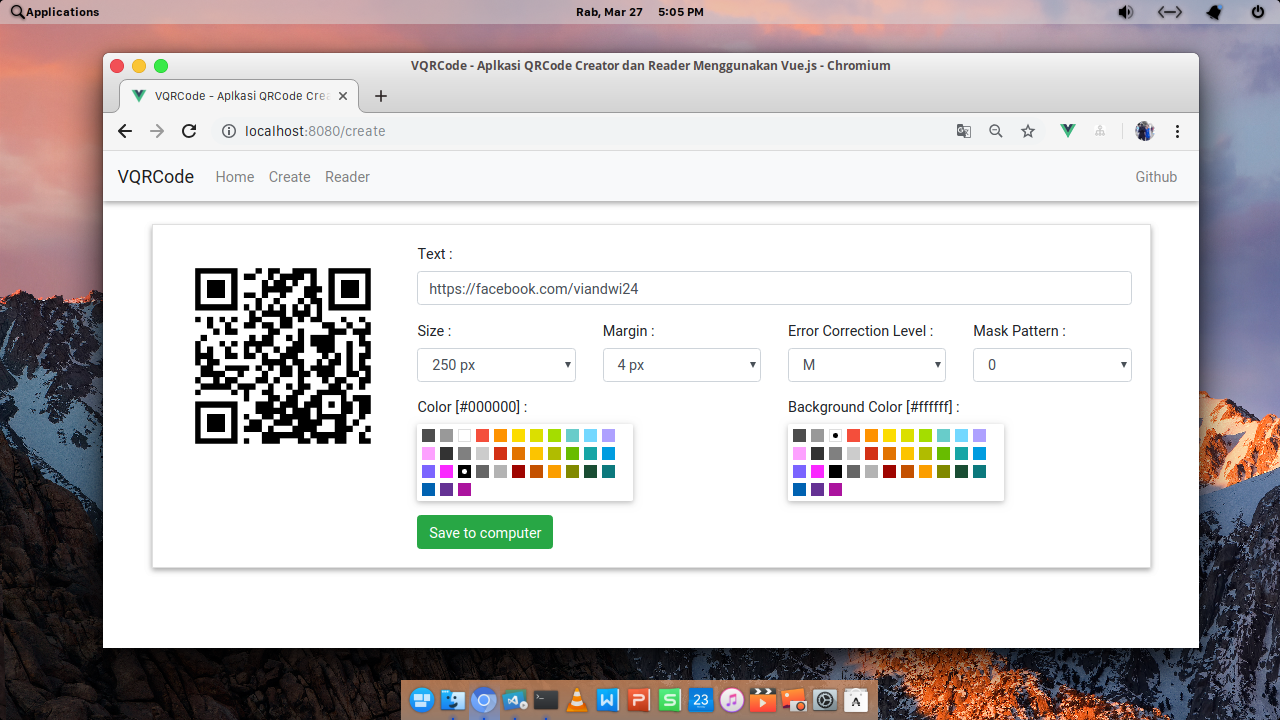Open the Google Translate page icon
Viewport: 1280px width, 720px height.
point(964,131)
